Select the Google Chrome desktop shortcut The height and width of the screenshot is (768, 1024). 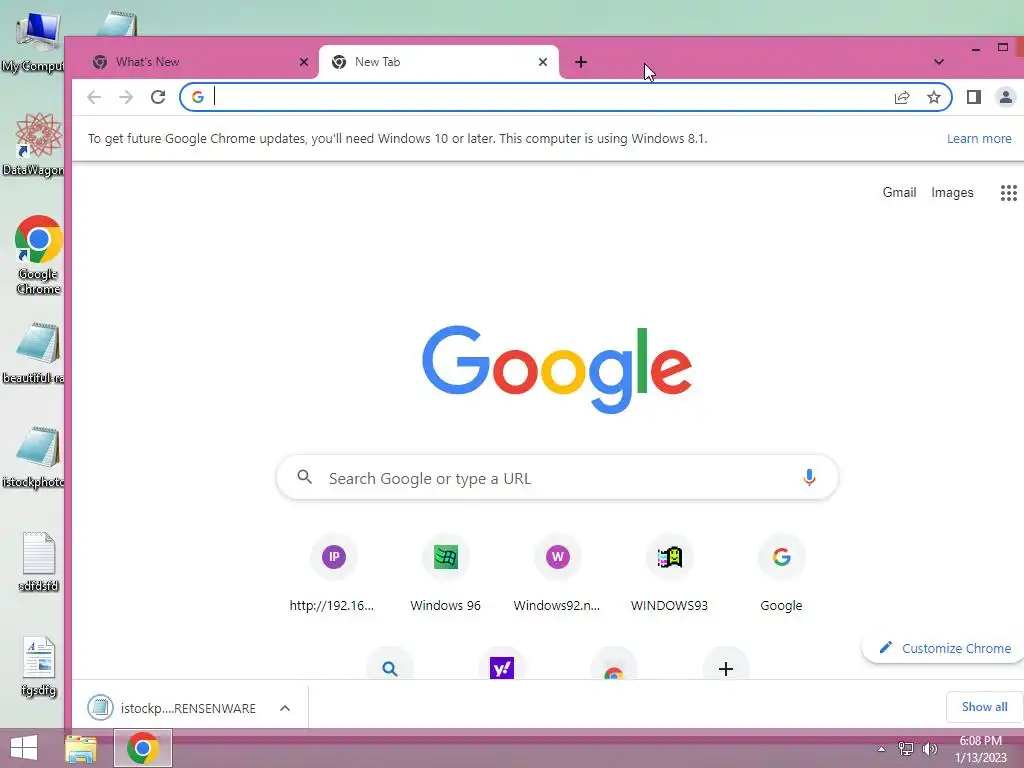pyautogui.click(x=39, y=255)
